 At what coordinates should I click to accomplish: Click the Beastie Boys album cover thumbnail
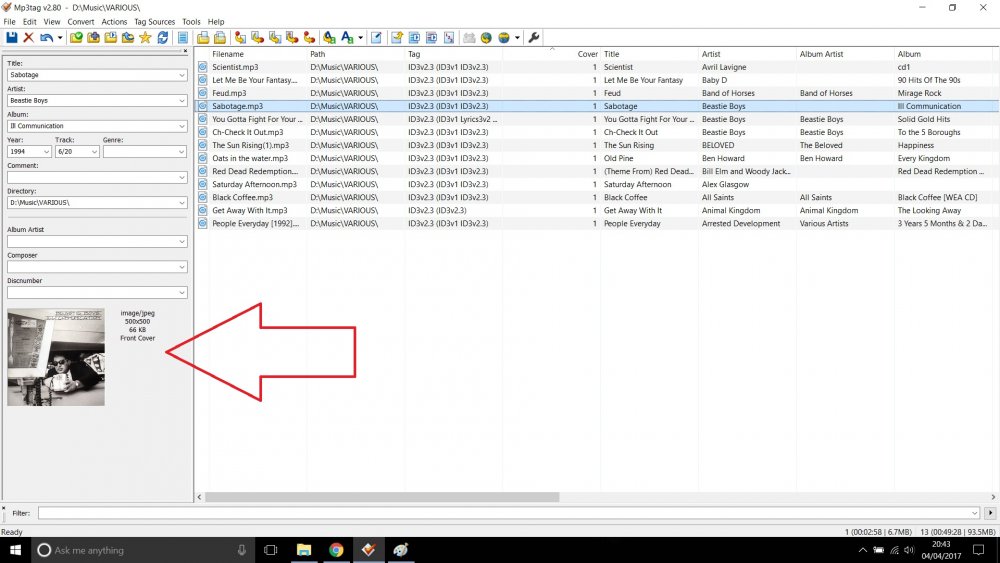click(x=56, y=357)
